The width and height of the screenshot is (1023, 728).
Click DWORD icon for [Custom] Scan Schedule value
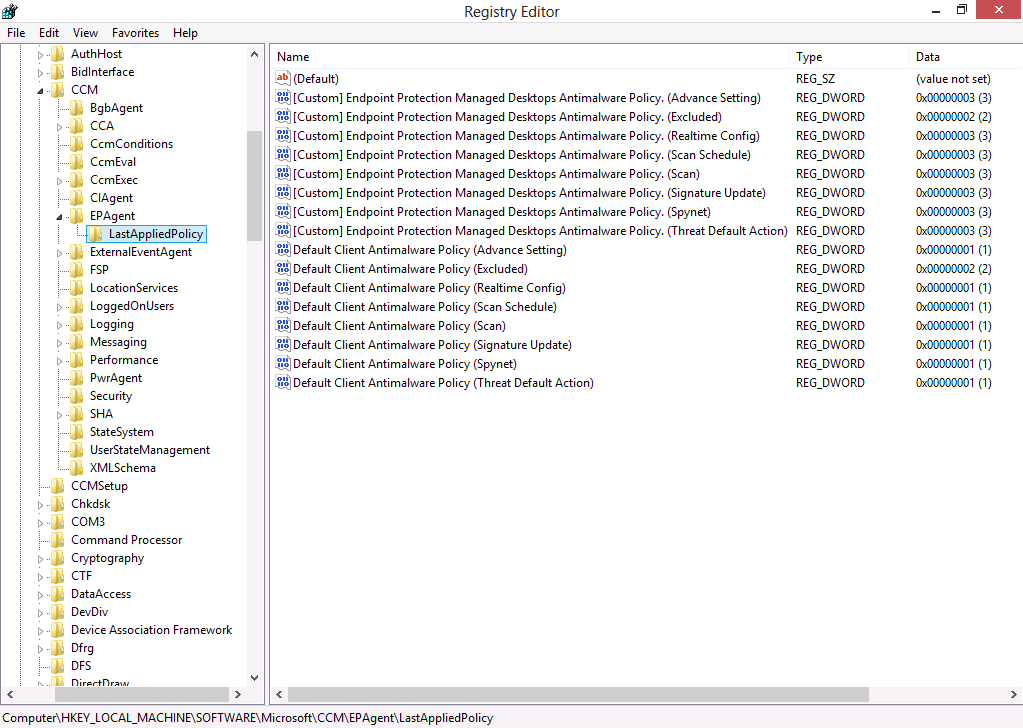pos(282,154)
